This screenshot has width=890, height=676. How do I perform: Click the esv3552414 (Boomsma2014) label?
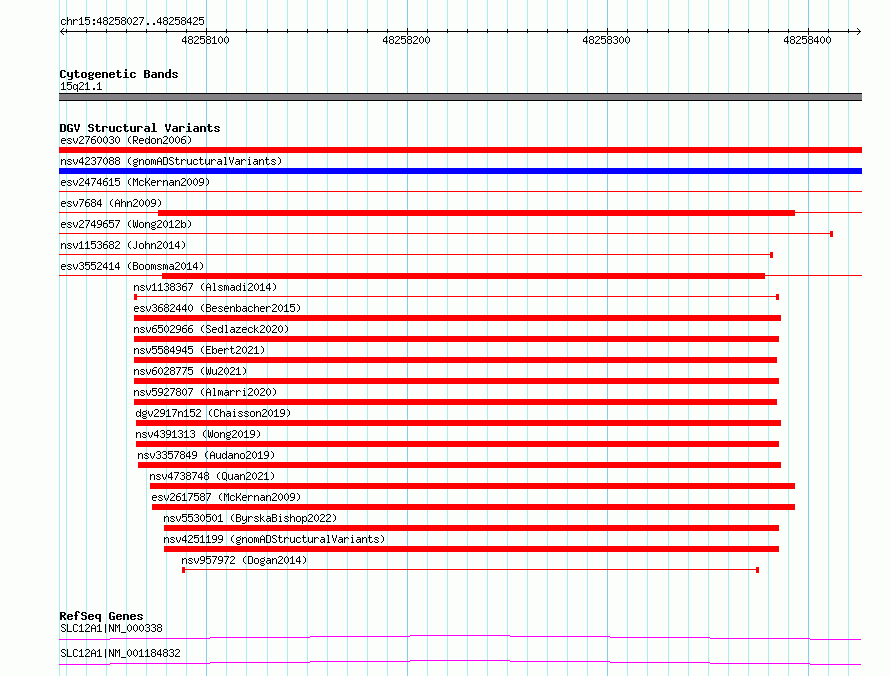(132, 266)
